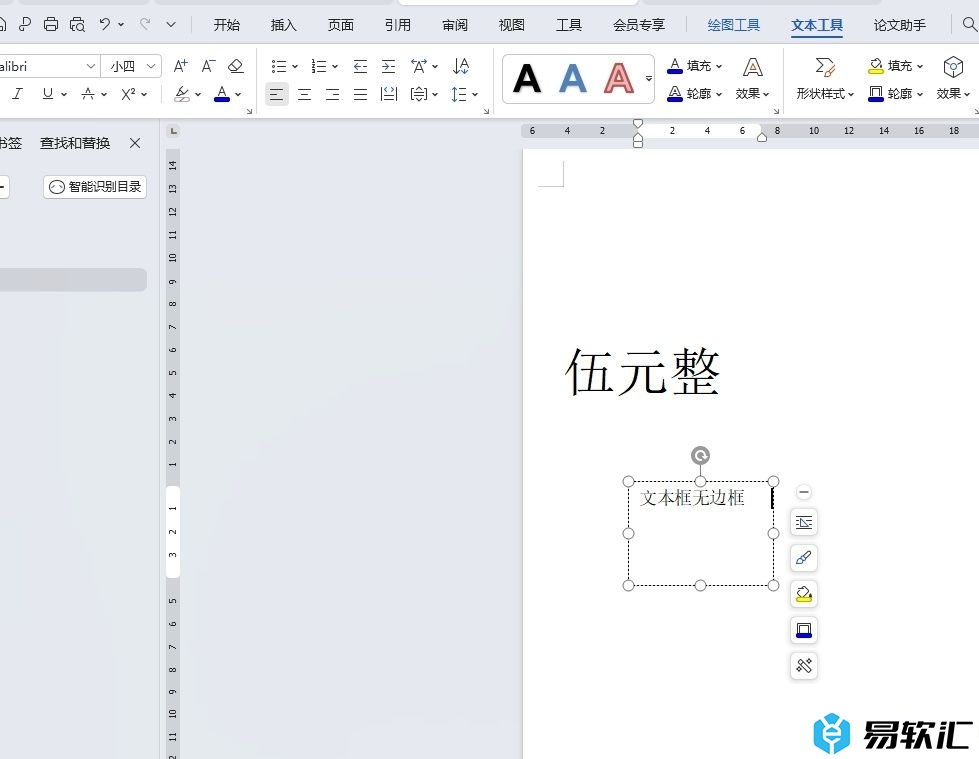Switch to 绘图工具 tab

click(x=734, y=25)
